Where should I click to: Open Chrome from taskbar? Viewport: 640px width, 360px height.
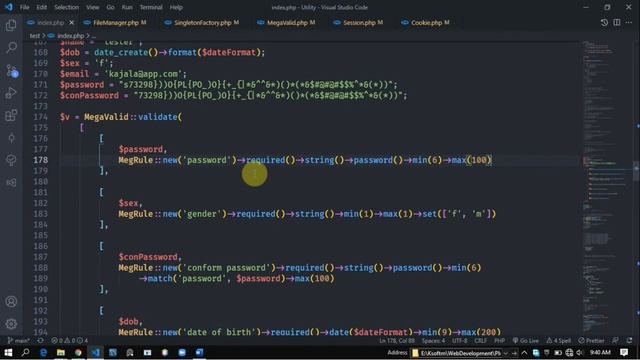pos(78,352)
